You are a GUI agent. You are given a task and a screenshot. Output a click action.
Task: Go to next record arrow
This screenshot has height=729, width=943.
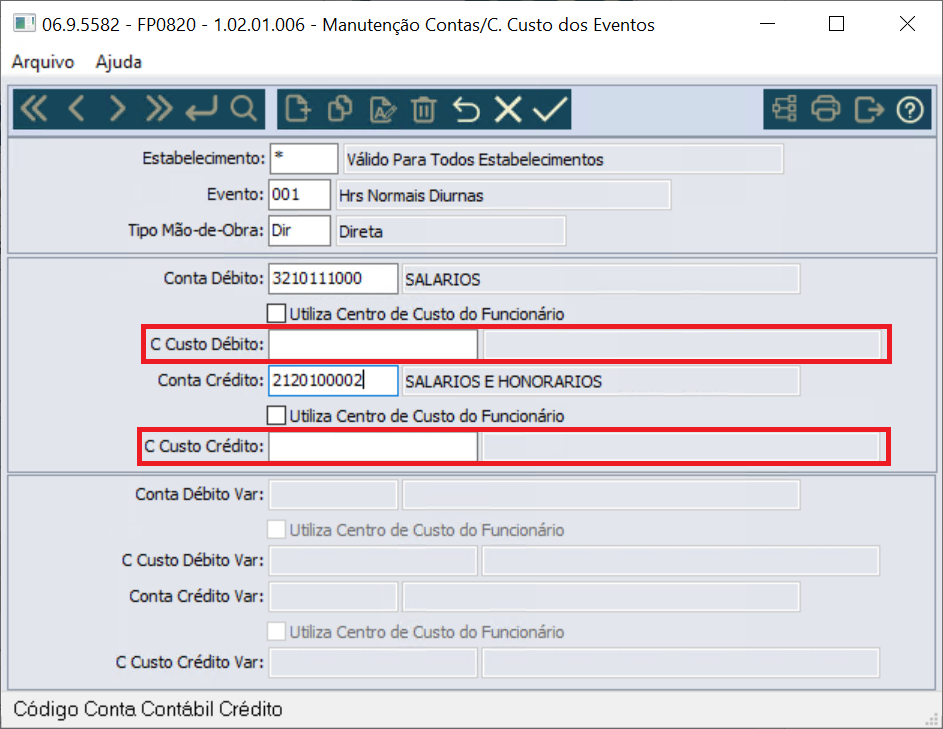click(117, 109)
